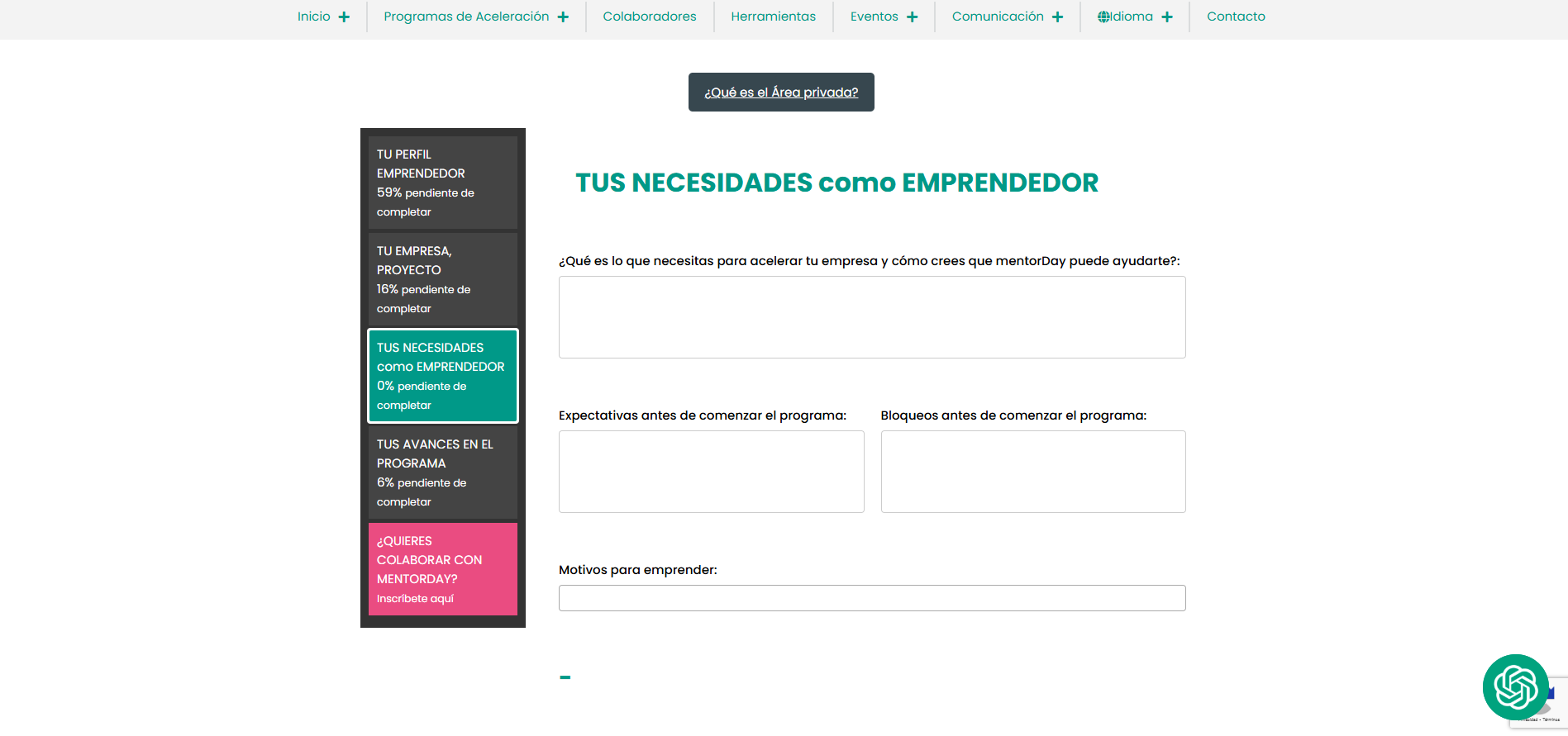
Task: Focus the Motivos para emprender field
Action: click(872, 598)
